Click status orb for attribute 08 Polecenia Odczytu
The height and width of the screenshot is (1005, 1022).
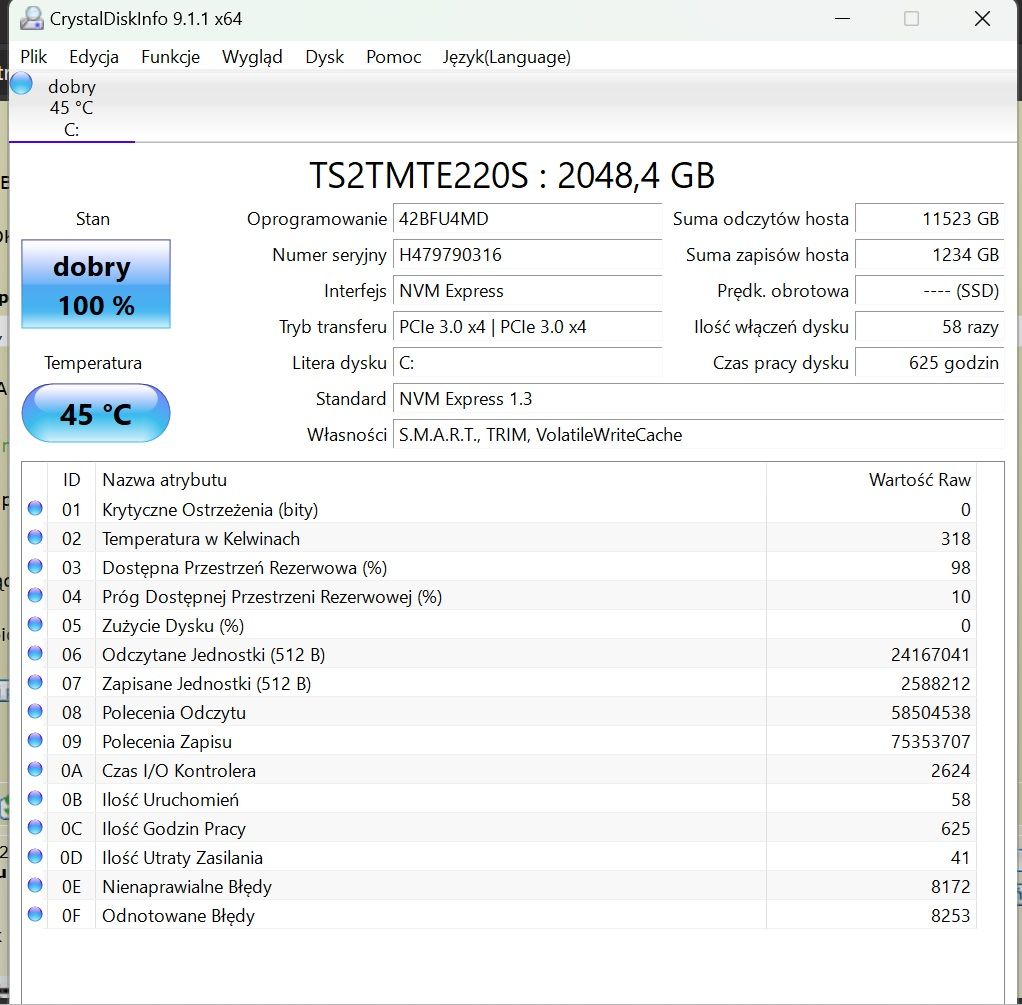point(35,712)
